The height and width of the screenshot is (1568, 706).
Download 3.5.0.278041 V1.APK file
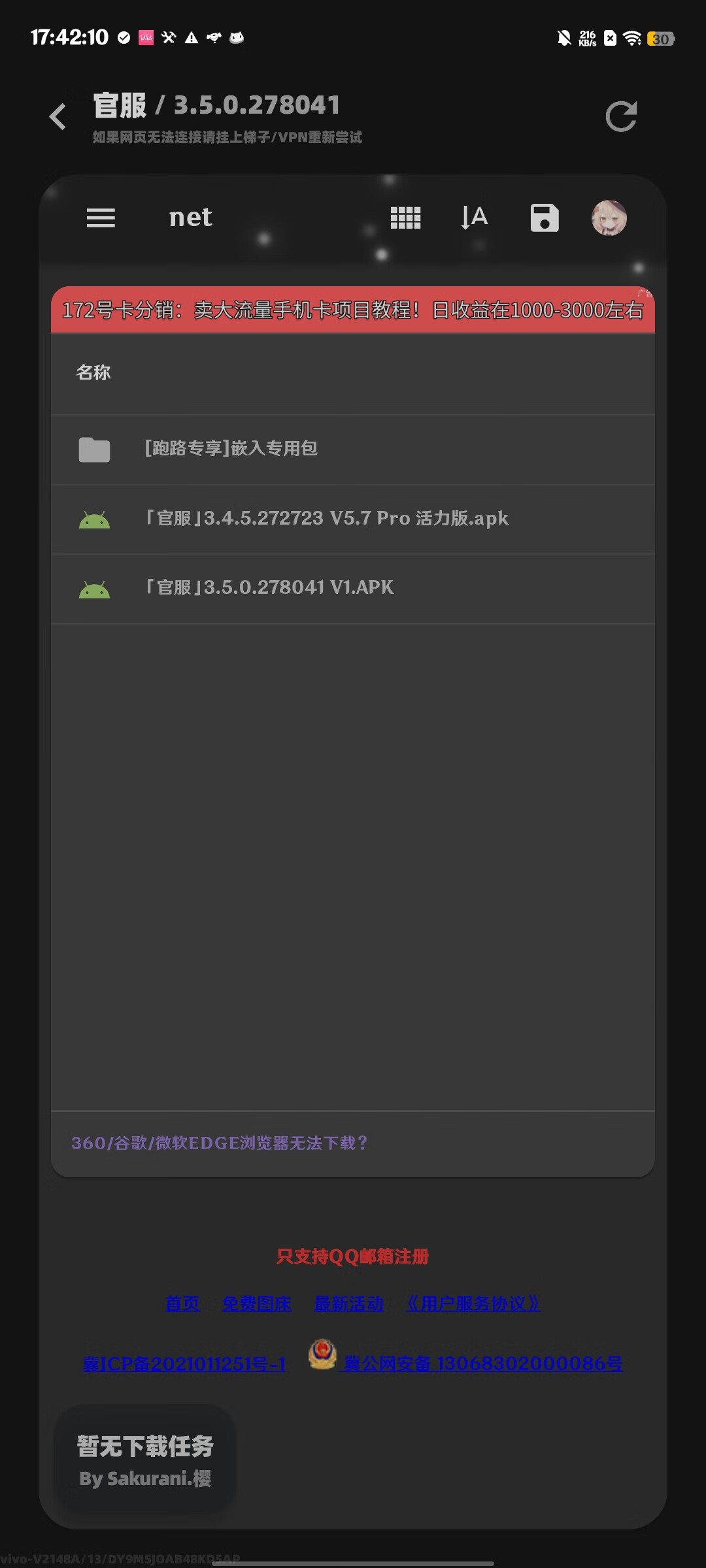click(353, 589)
